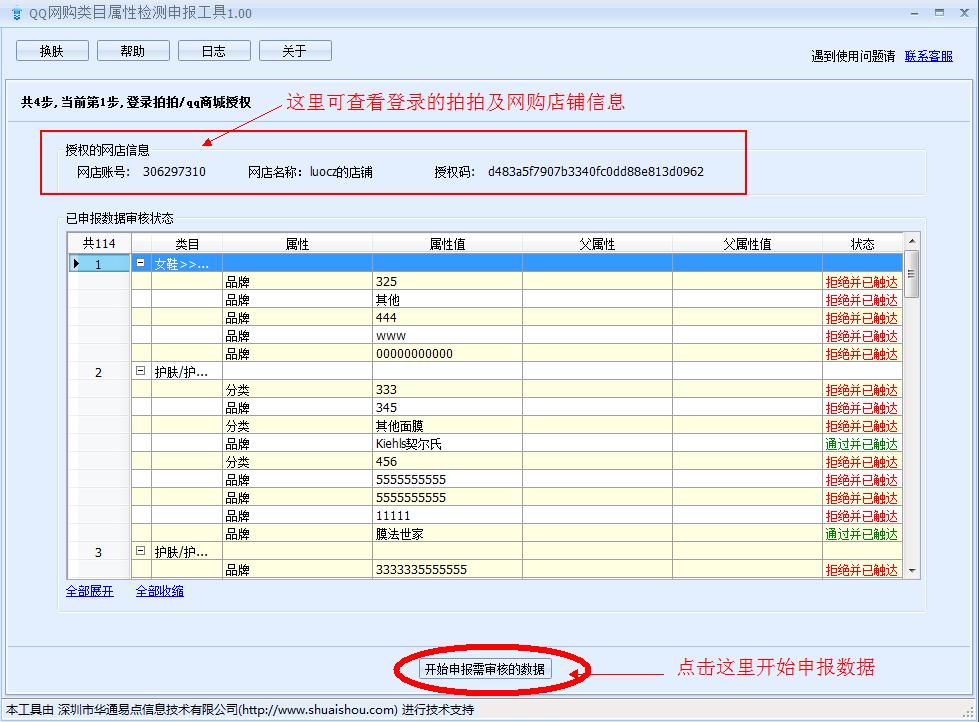Open the 日志 log button

tap(214, 51)
